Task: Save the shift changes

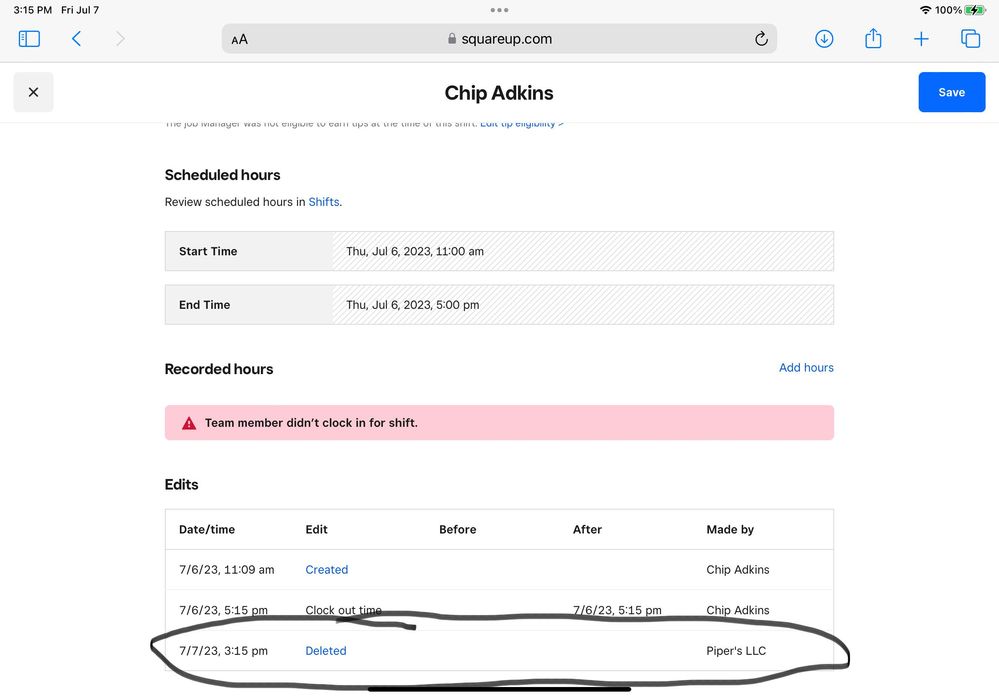Action: pos(951,92)
